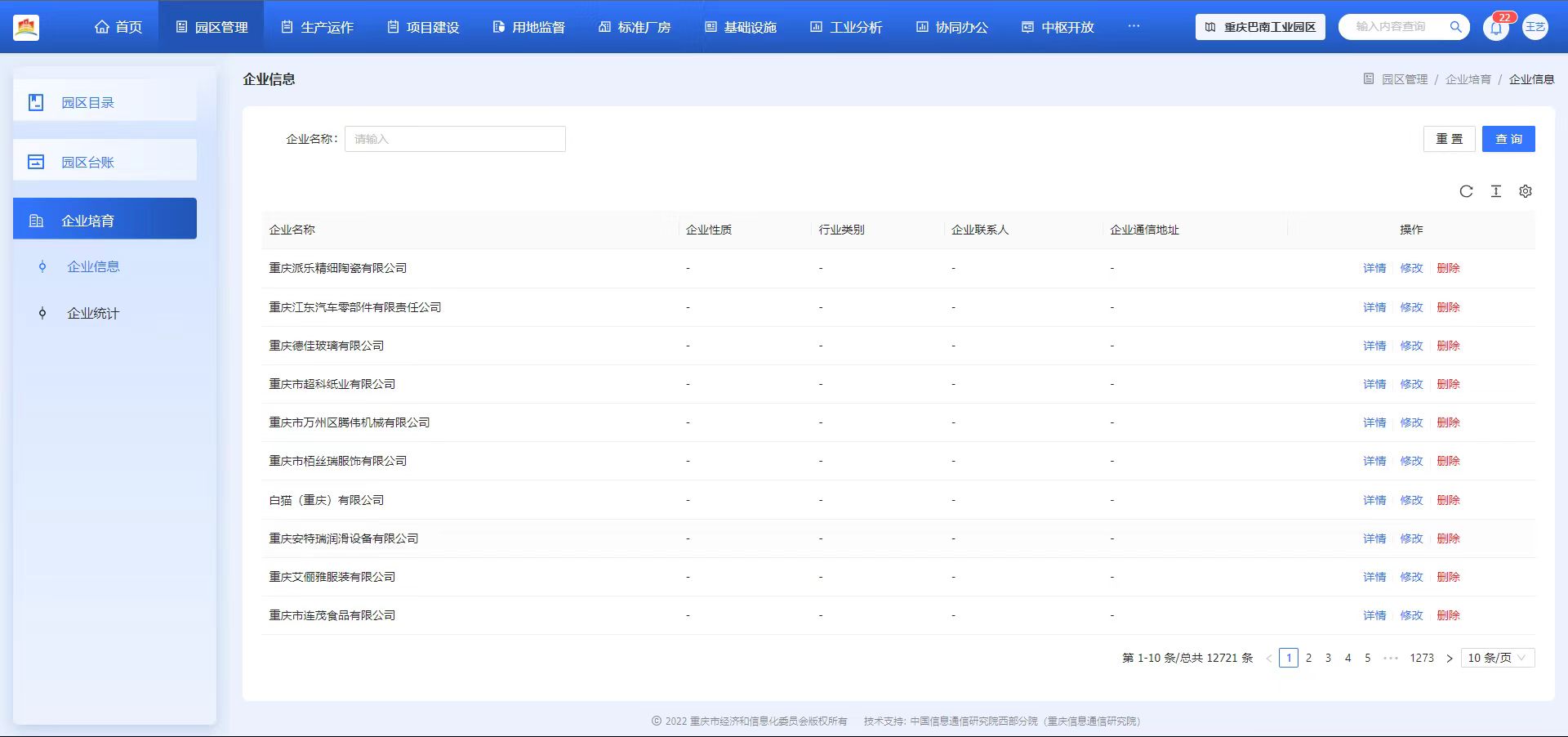Open the 中枢开放 top menu
The image size is (1568, 737).
(x=1058, y=27)
